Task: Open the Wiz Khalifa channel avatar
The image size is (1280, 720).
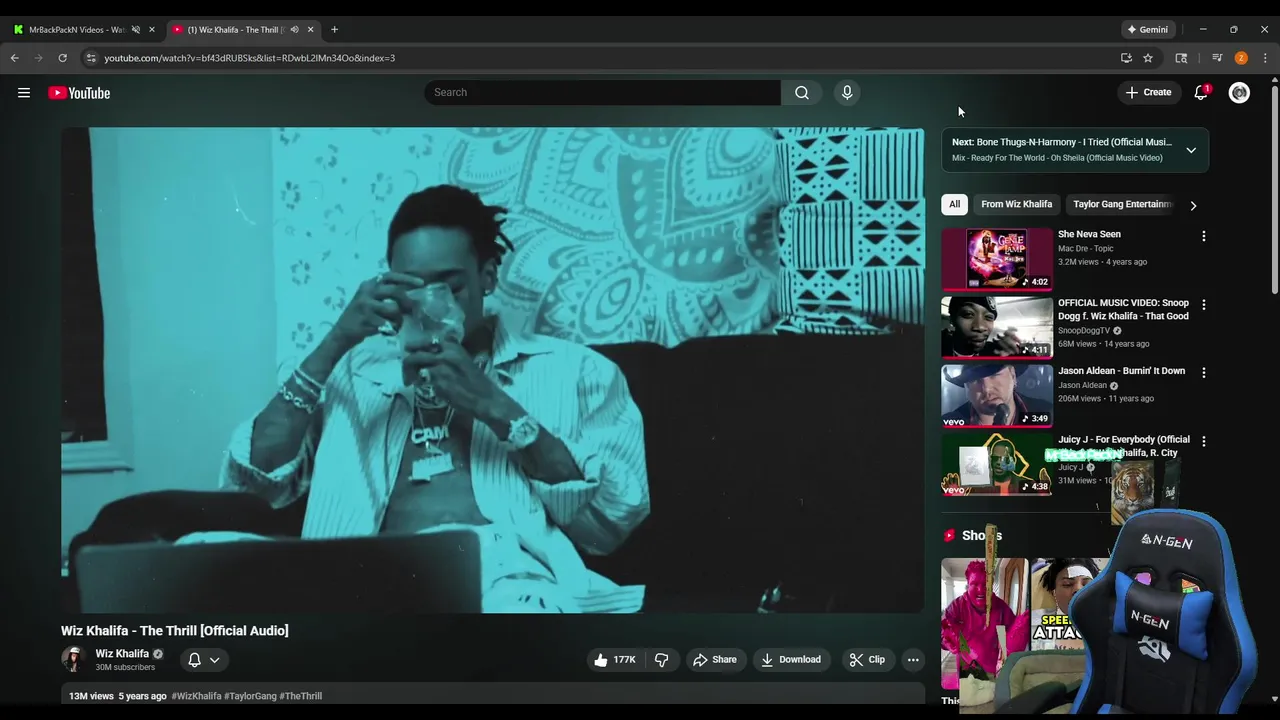Action: click(73, 659)
